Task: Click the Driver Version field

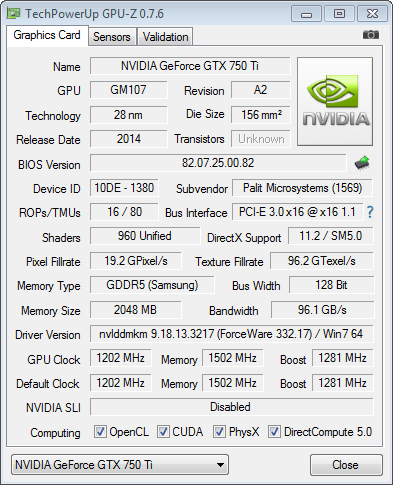Action: coord(231,334)
